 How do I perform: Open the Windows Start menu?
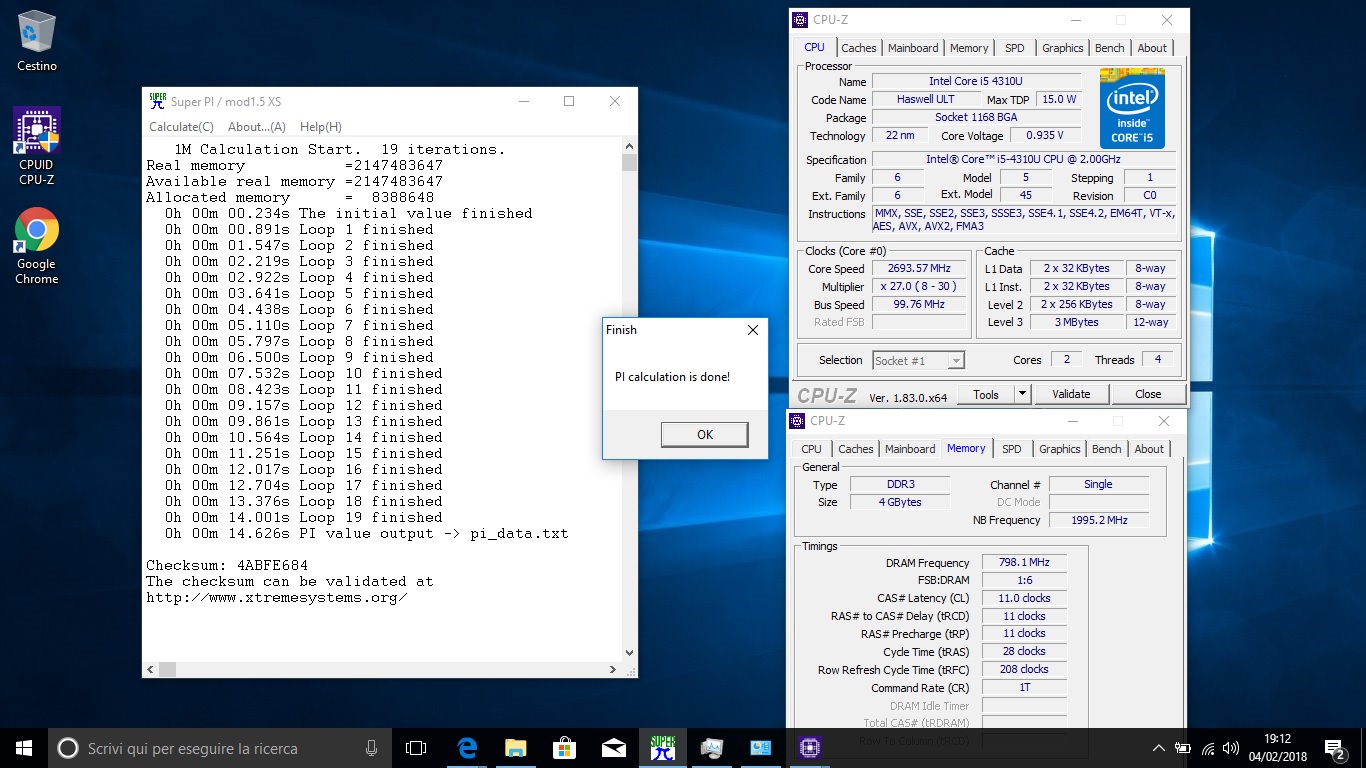[23, 747]
